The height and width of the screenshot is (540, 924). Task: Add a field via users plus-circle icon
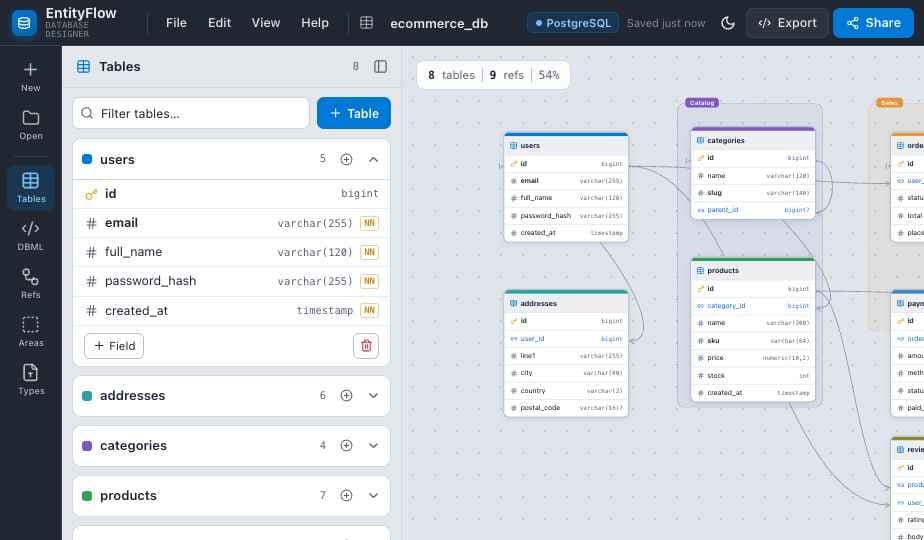point(346,159)
